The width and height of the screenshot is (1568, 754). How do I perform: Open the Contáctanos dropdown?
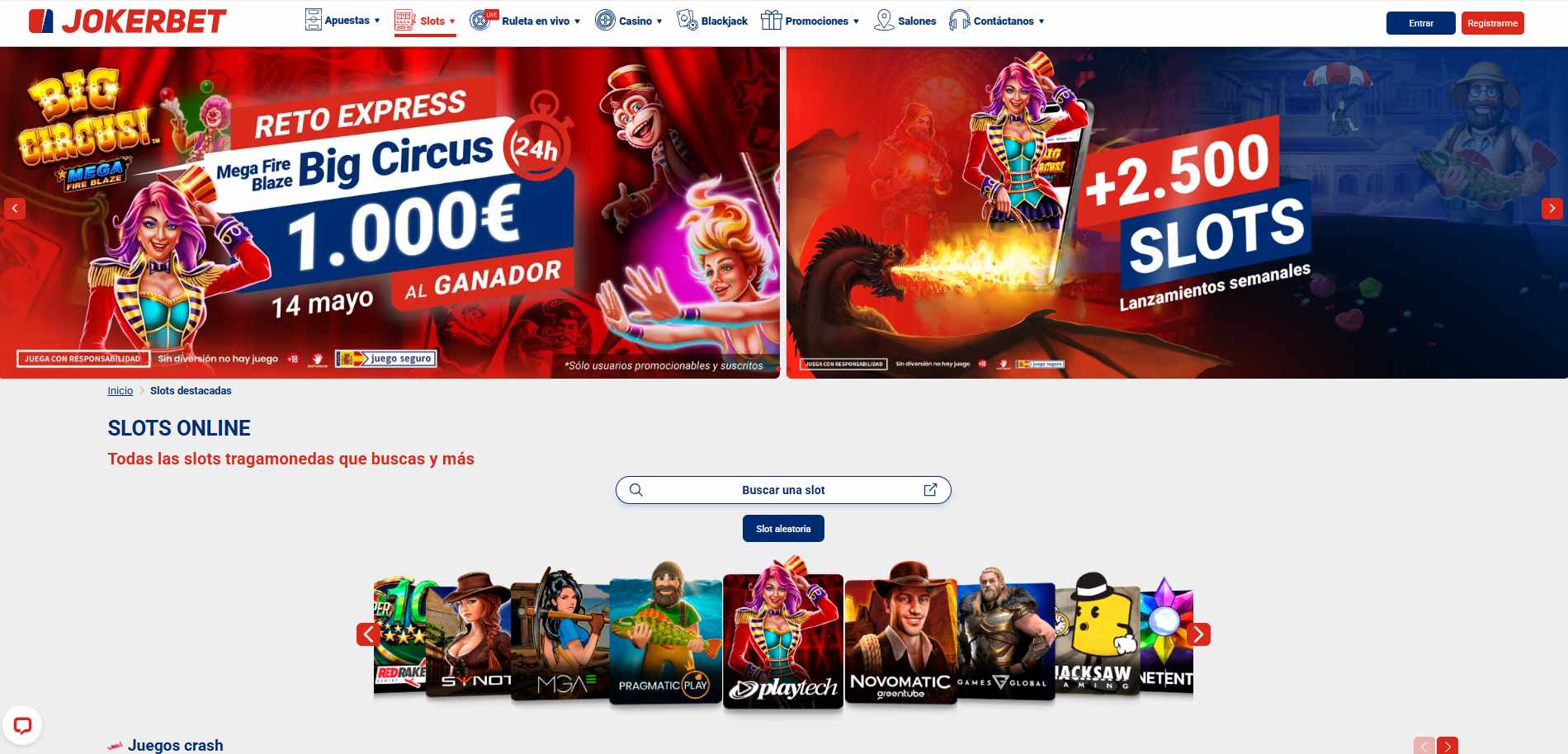point(997,21)
